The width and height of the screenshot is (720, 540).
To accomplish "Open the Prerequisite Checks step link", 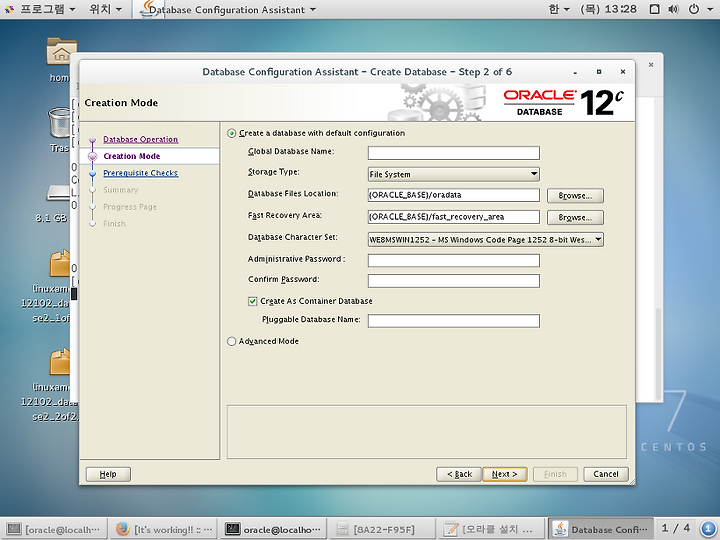I will (x=141, y=173).
